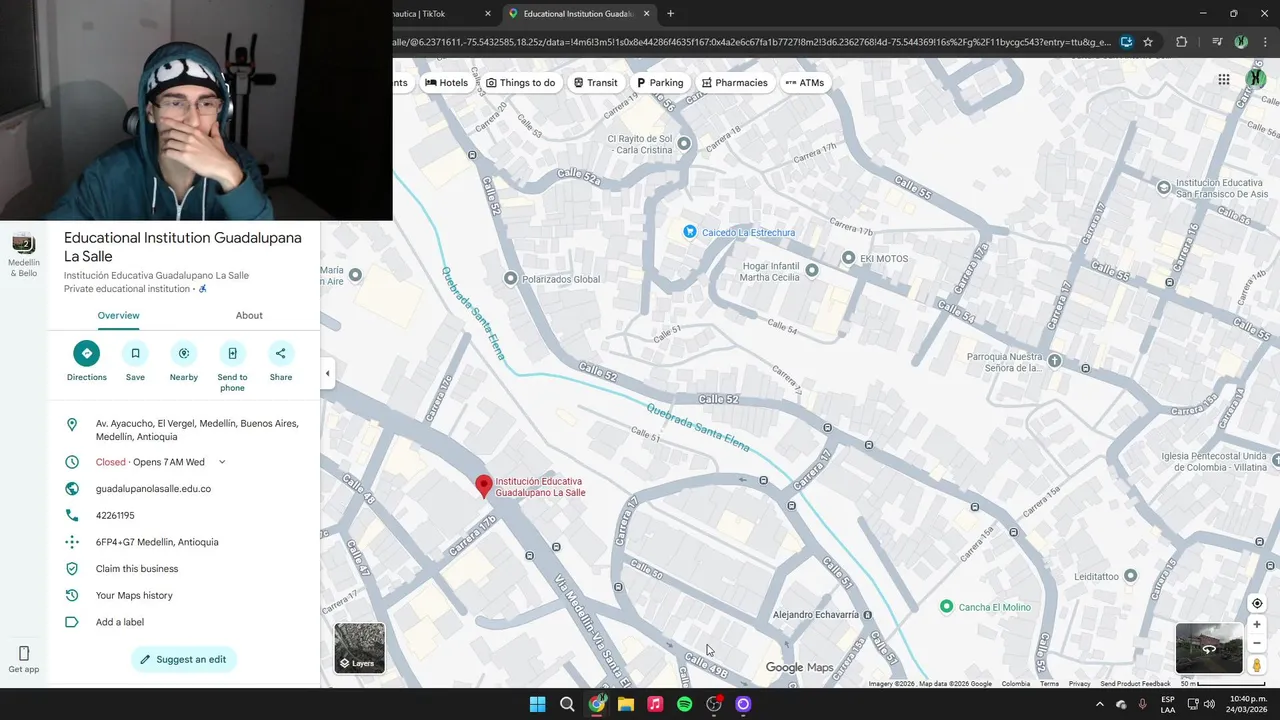
Task: Click the Hogar Infantil Martha Cecilia marker
Action: click(812, 270)
